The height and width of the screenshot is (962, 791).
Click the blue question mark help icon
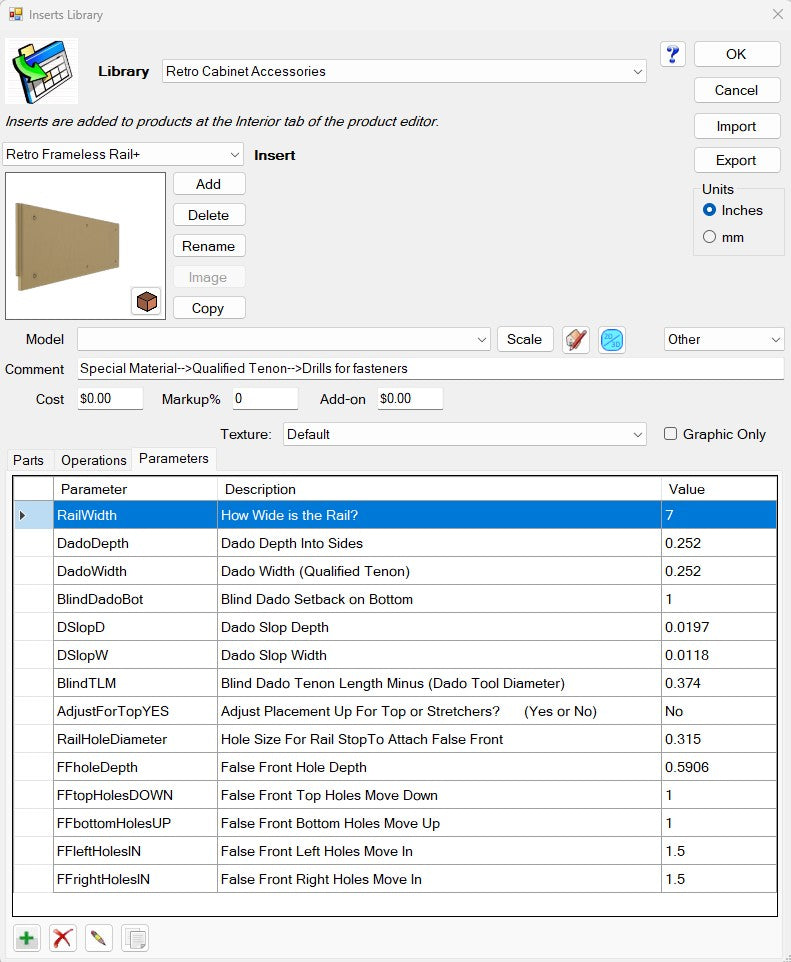[672, 55]
